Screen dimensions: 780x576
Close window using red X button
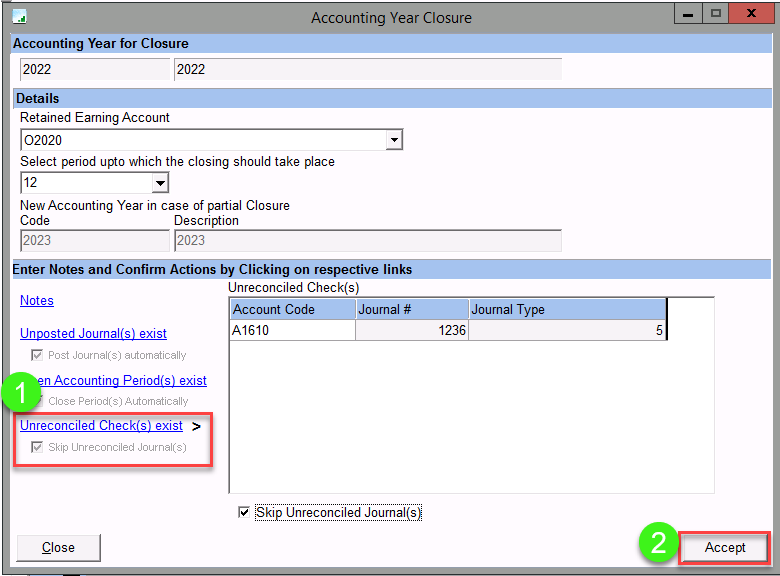pyautogui.click(x=752, y=14)
